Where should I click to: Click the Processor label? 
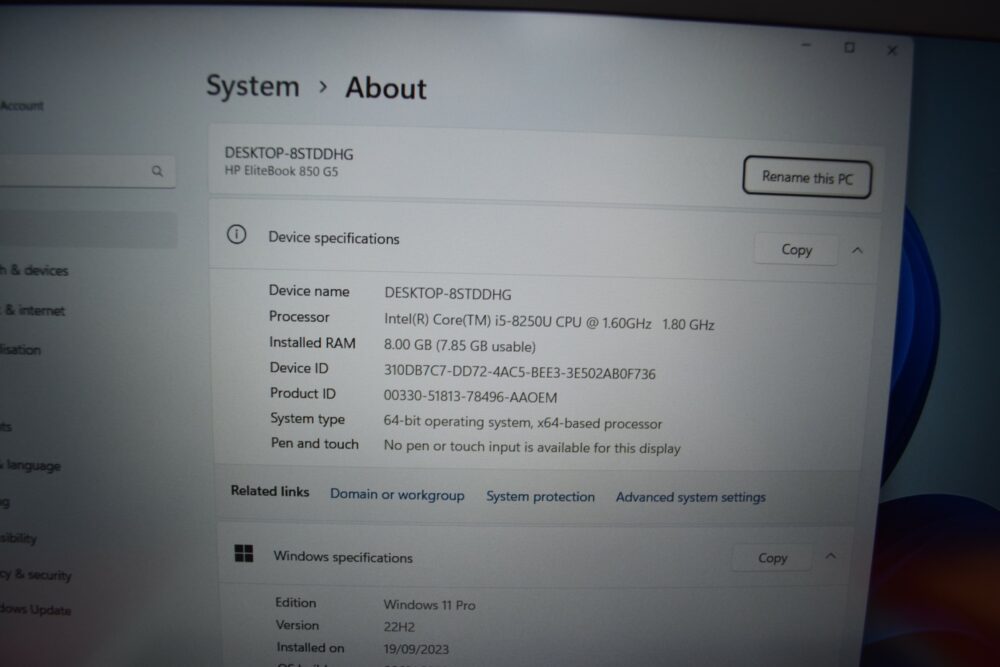point(299,316)
